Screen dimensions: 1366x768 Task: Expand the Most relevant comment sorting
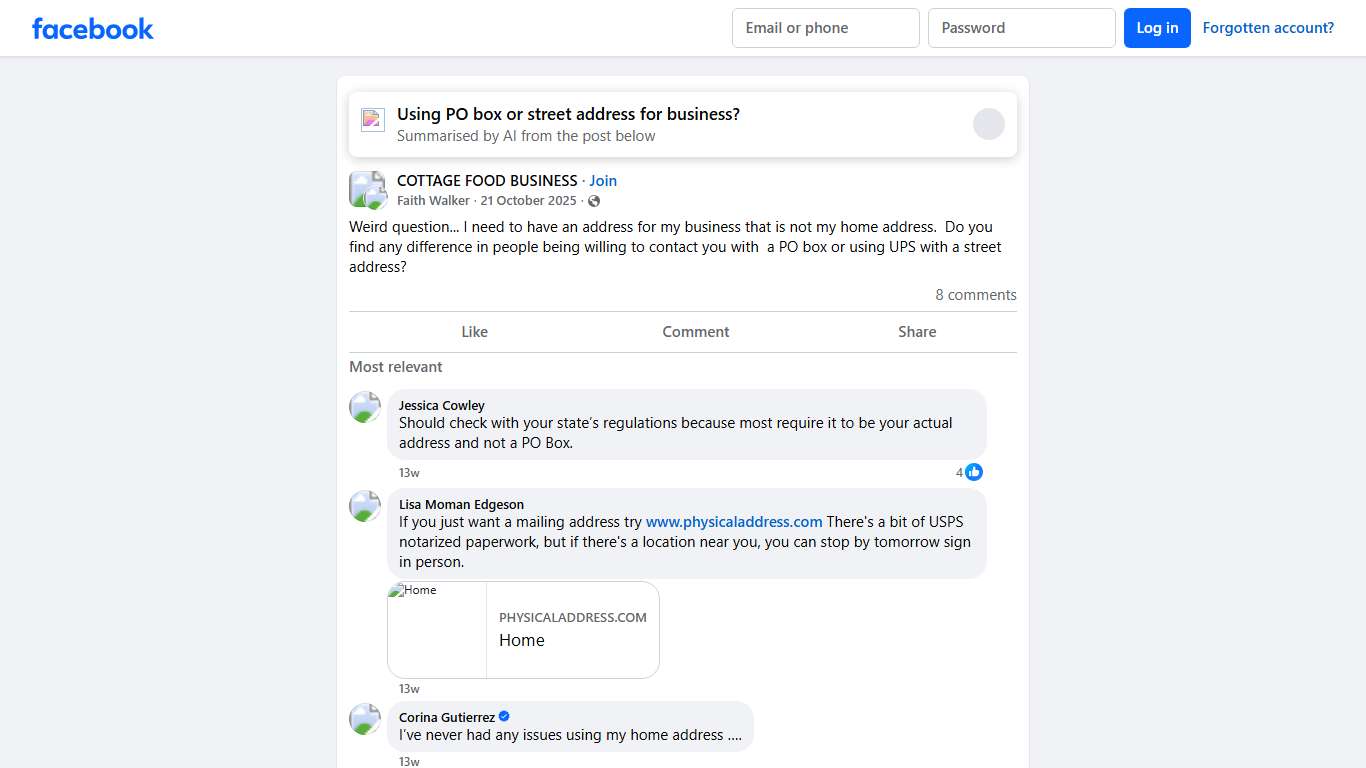coord(395,367)
